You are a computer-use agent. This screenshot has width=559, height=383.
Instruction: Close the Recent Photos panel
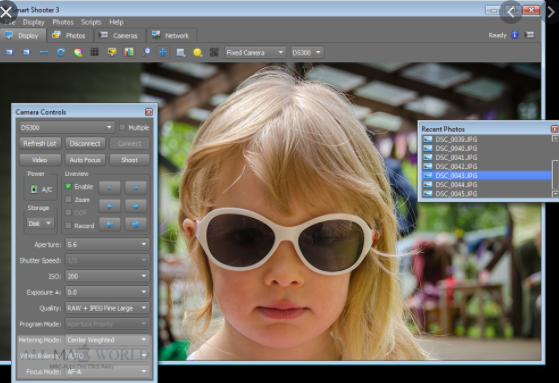(555, 129)
